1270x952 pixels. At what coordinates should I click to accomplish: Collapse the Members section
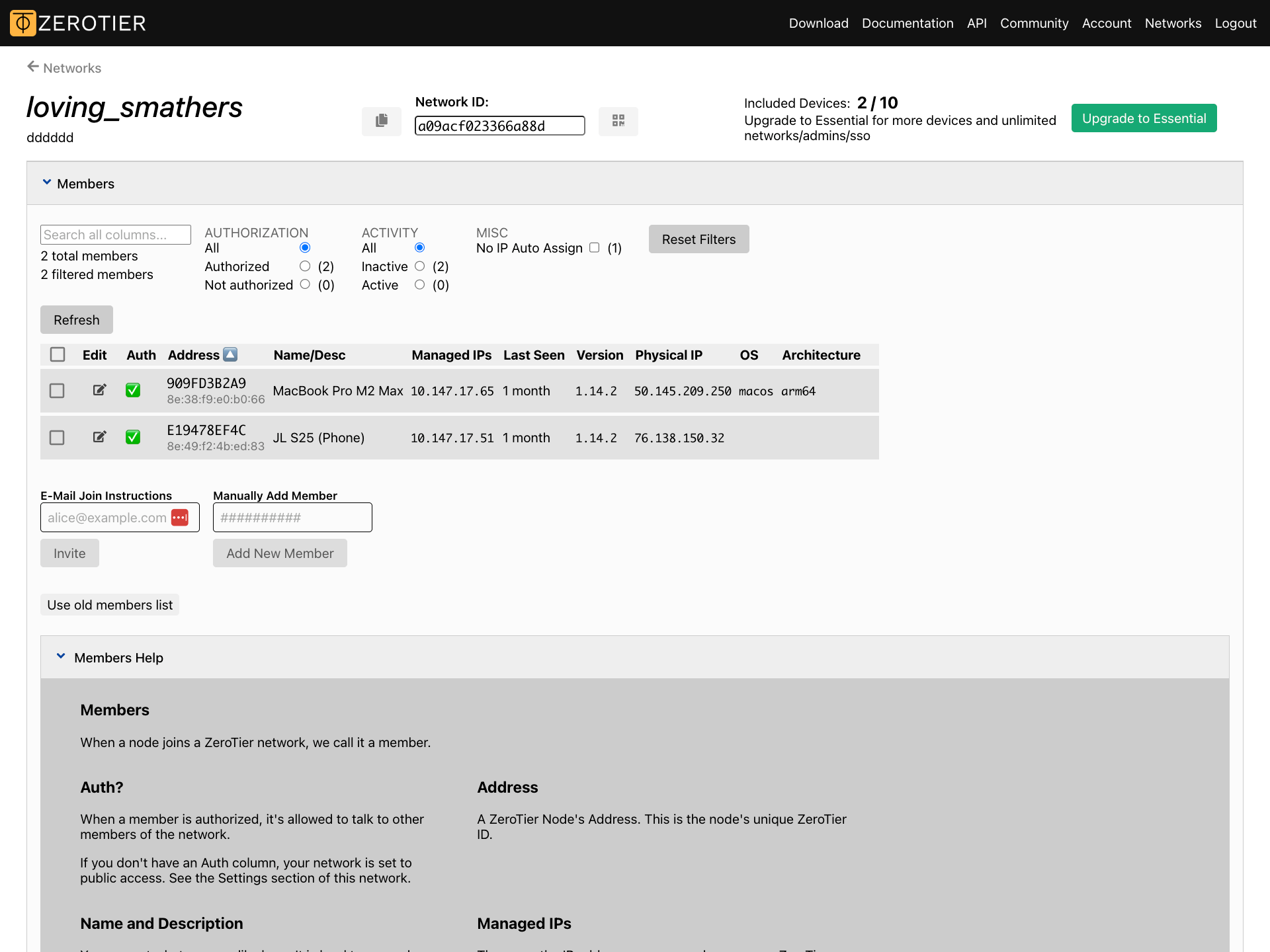(x=47, y=183)
